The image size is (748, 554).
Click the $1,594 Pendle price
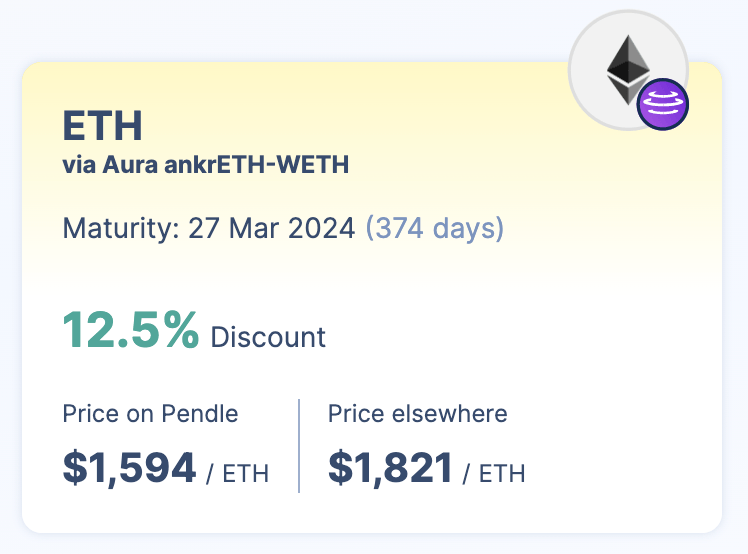[x=129, y=468]
